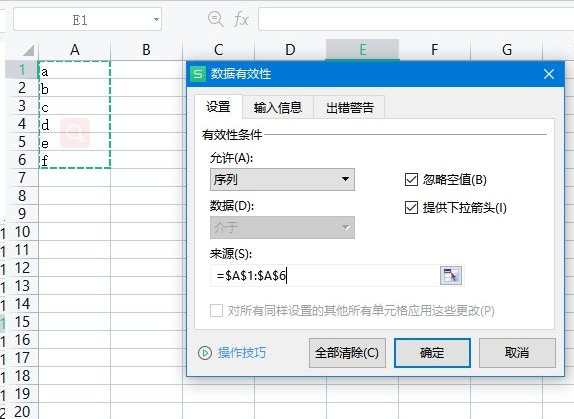This screenshot has width=574, height=419.
Task: Click cell A1 containing 'a'
Action: [74, 70]
